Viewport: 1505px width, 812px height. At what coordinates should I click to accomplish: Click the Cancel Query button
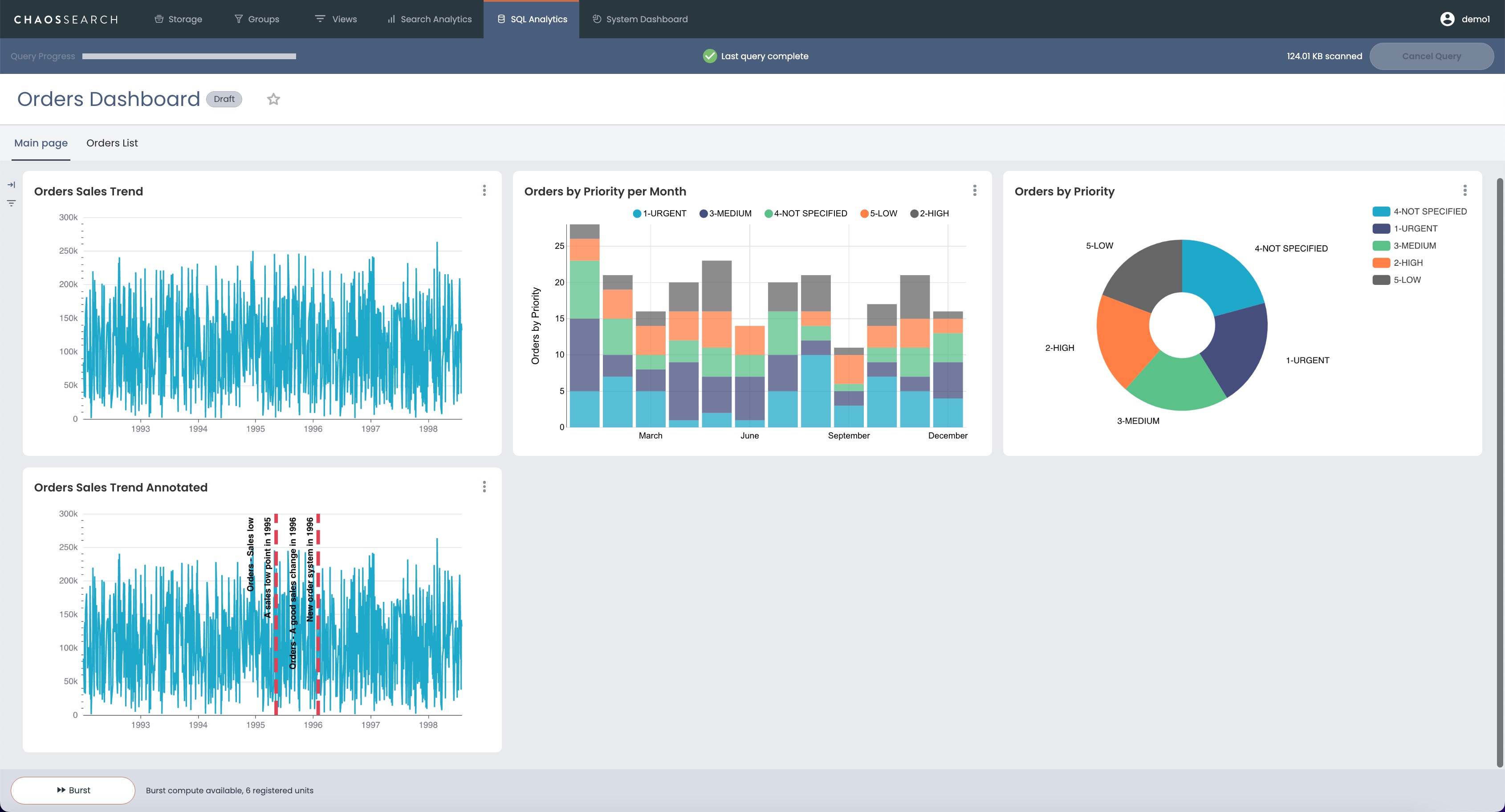click(1432, 56)
